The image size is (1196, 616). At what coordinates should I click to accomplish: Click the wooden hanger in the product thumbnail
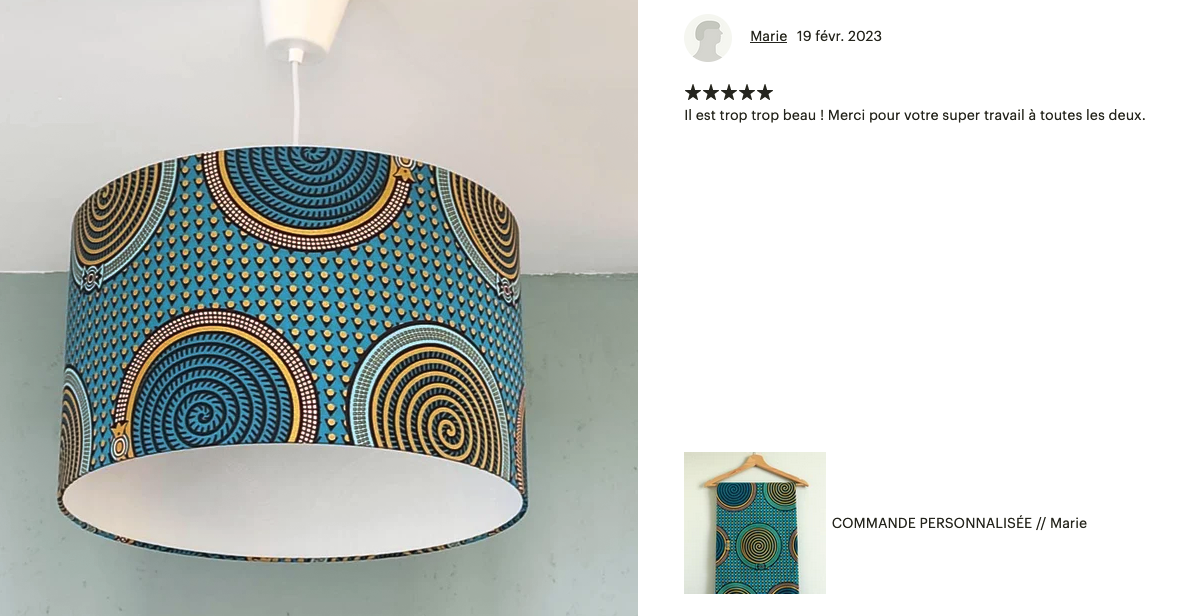coord(754,471)
